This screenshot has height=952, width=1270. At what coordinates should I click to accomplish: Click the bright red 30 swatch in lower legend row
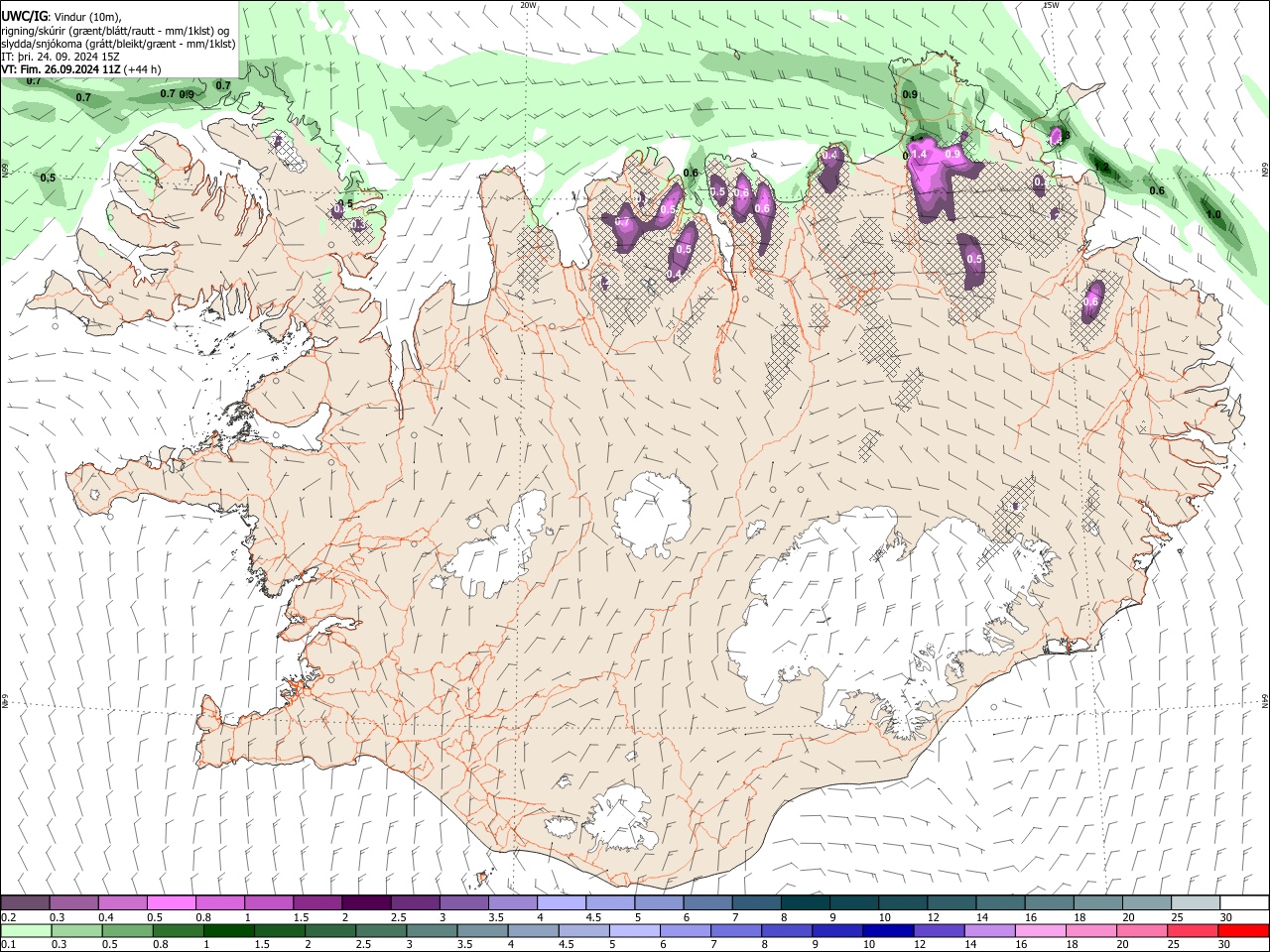coord(1243,931)
